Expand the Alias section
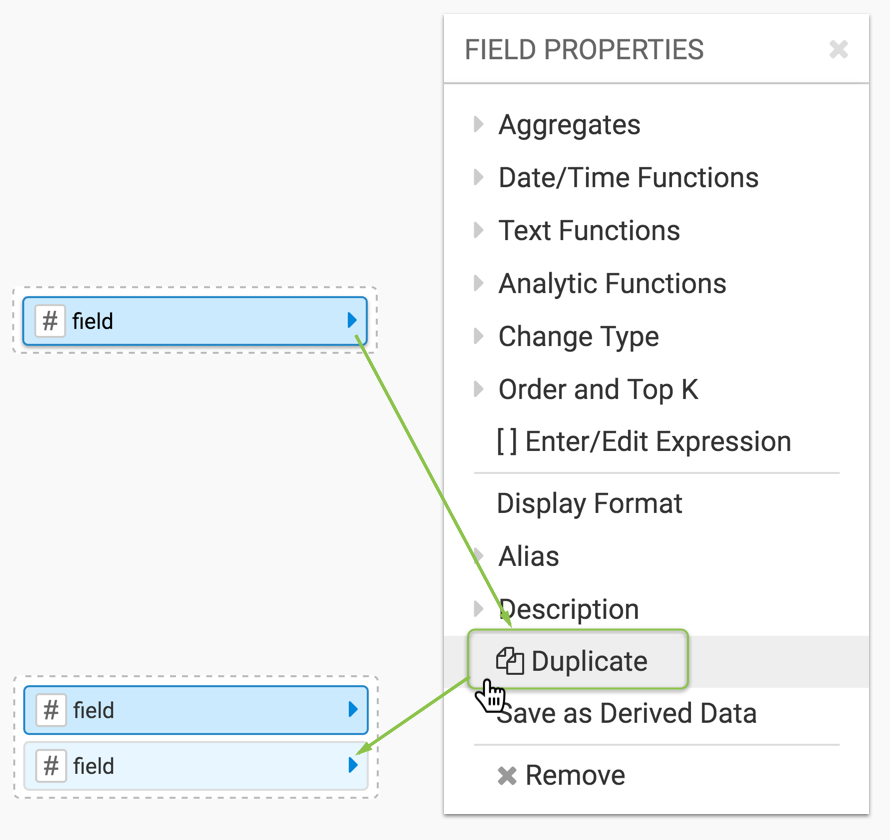The height and width of the screenshot is (840, 890). point(529,557)
